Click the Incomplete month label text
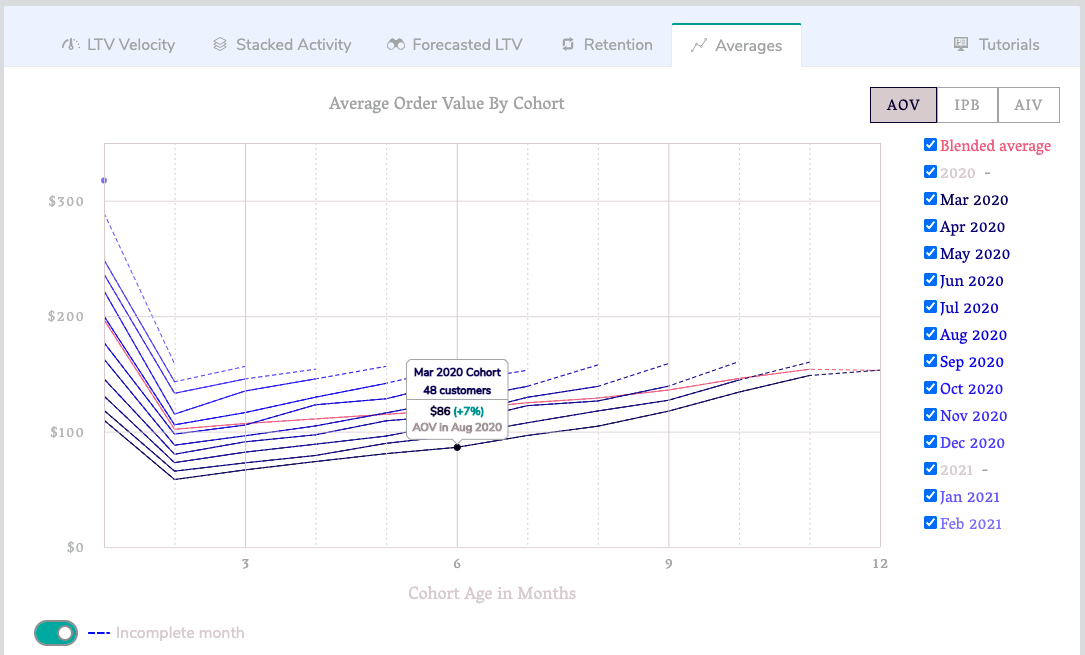1085x655 pixels. click(x=180, y=633)
